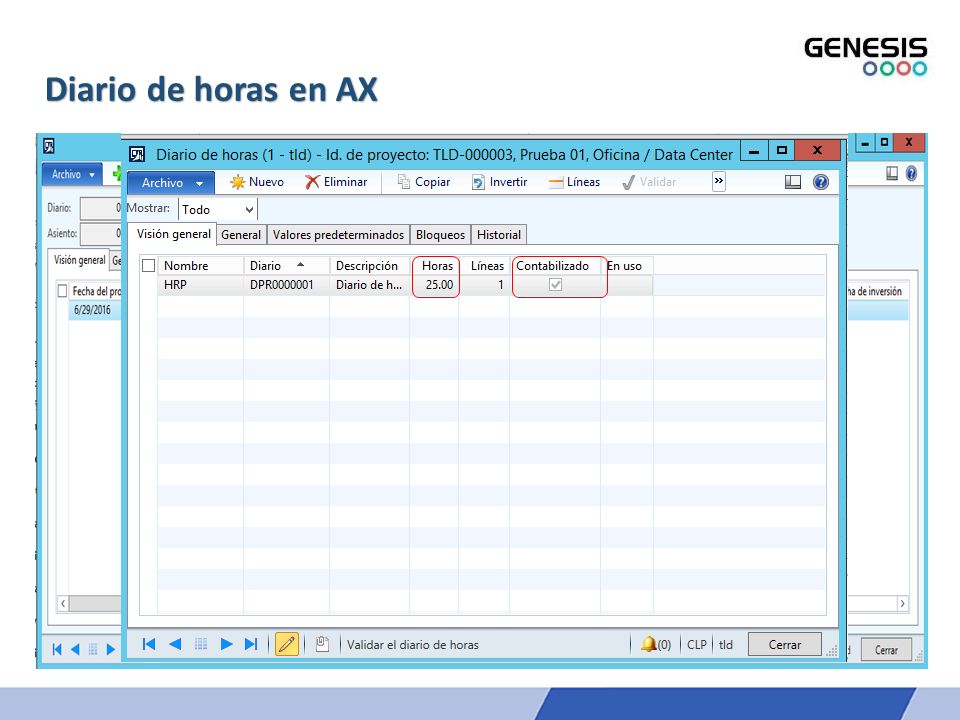Click the grid view icon in background window status bar

click(x=93, y=649)
